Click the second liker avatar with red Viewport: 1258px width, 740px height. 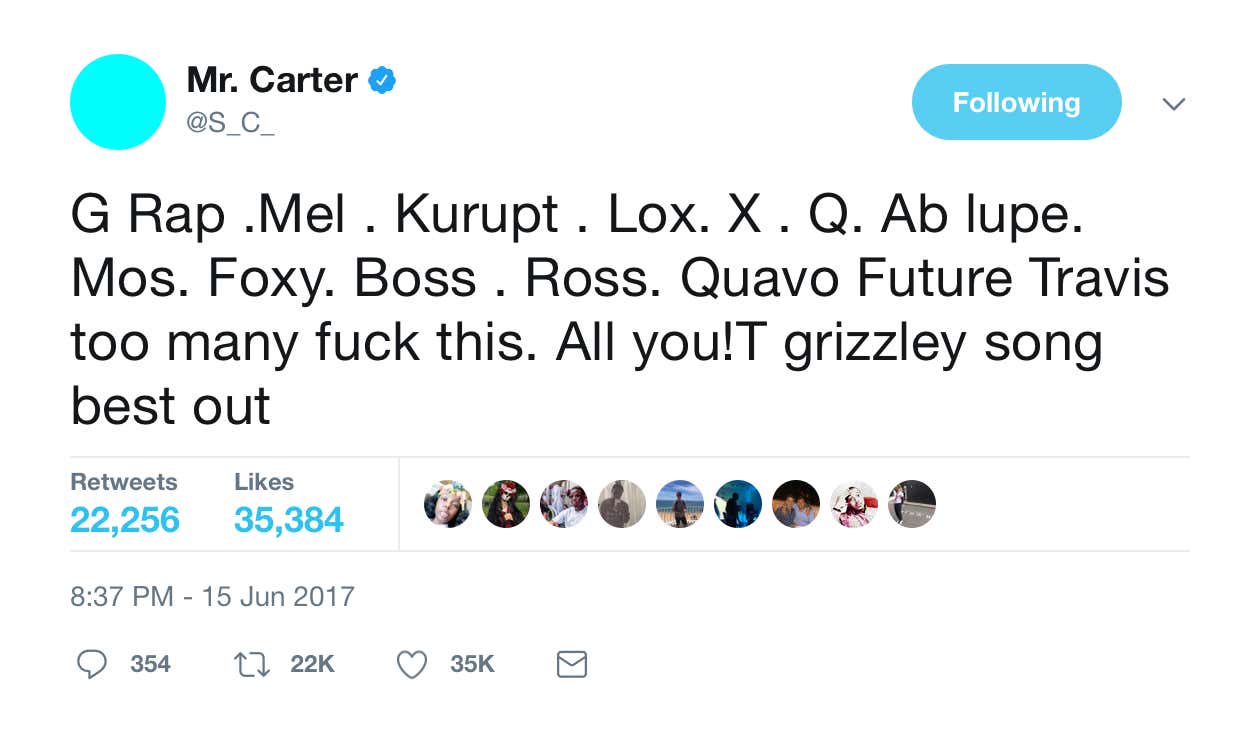[506, 504]
